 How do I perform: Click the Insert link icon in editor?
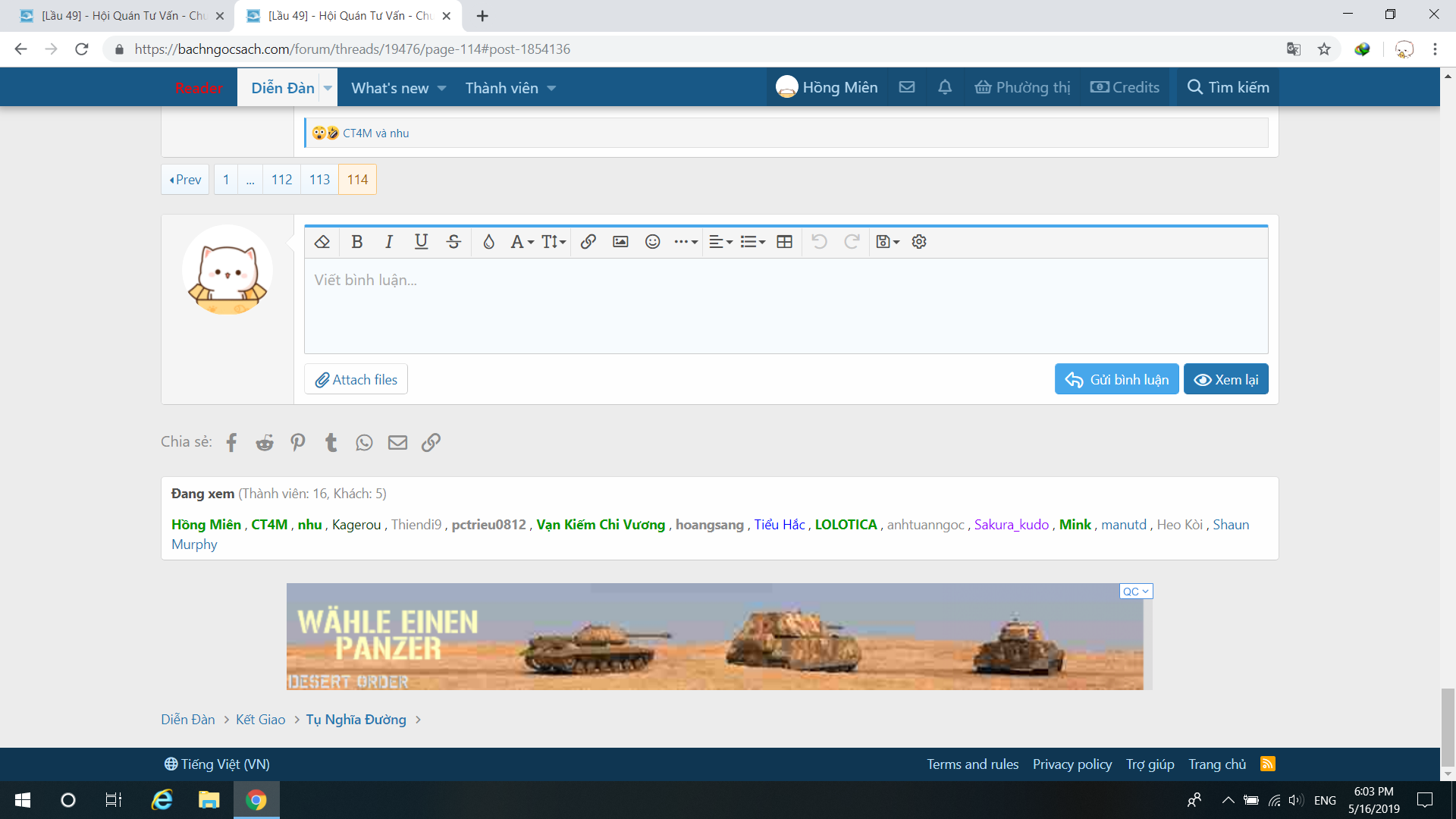pos(588,242)
